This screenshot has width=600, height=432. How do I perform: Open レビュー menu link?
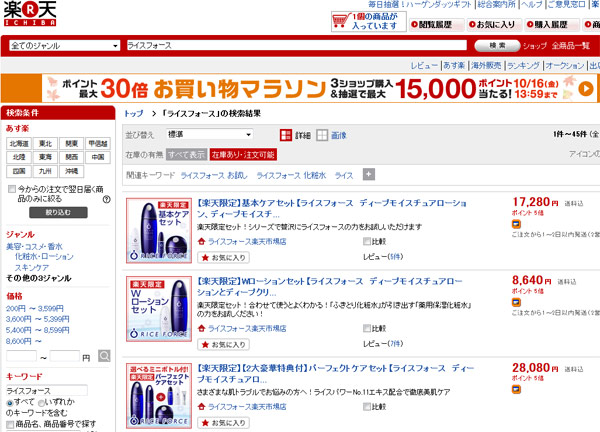point(424,66)
